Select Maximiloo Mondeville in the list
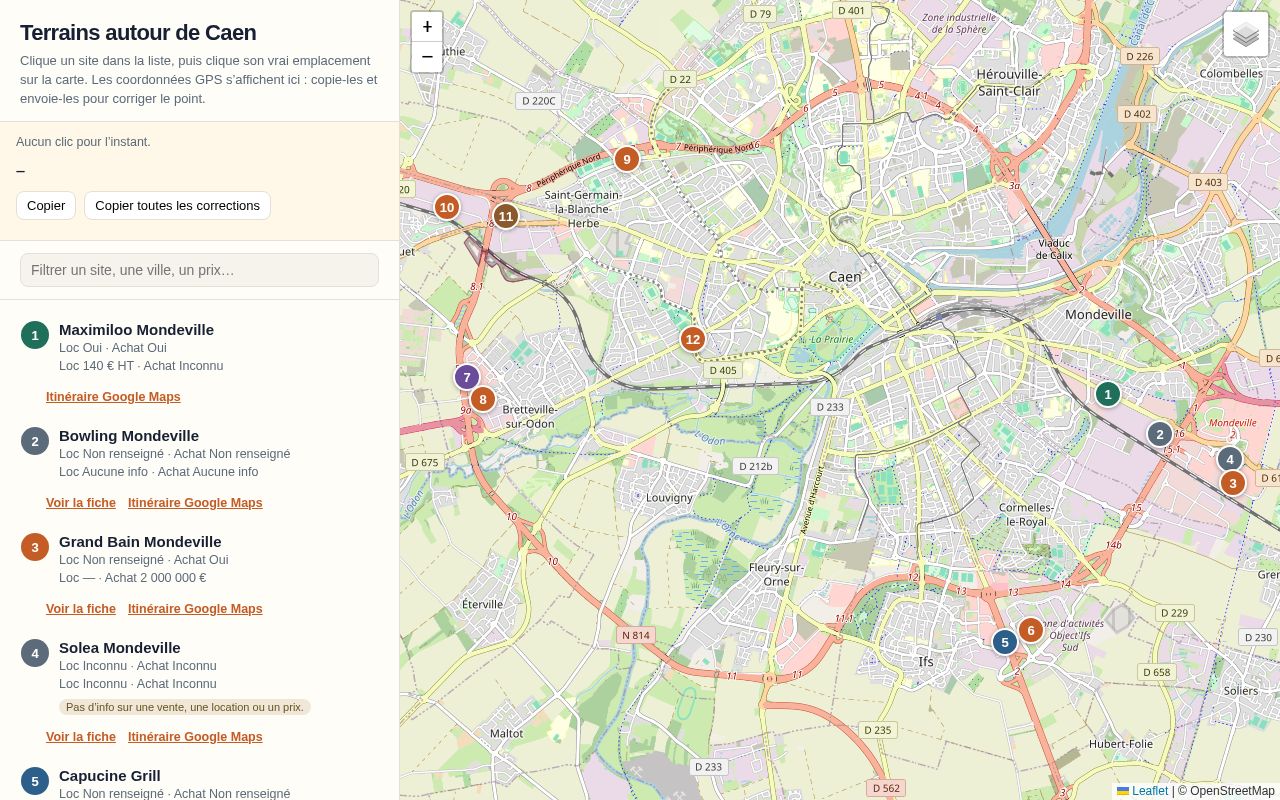 [x=199, y=347]
